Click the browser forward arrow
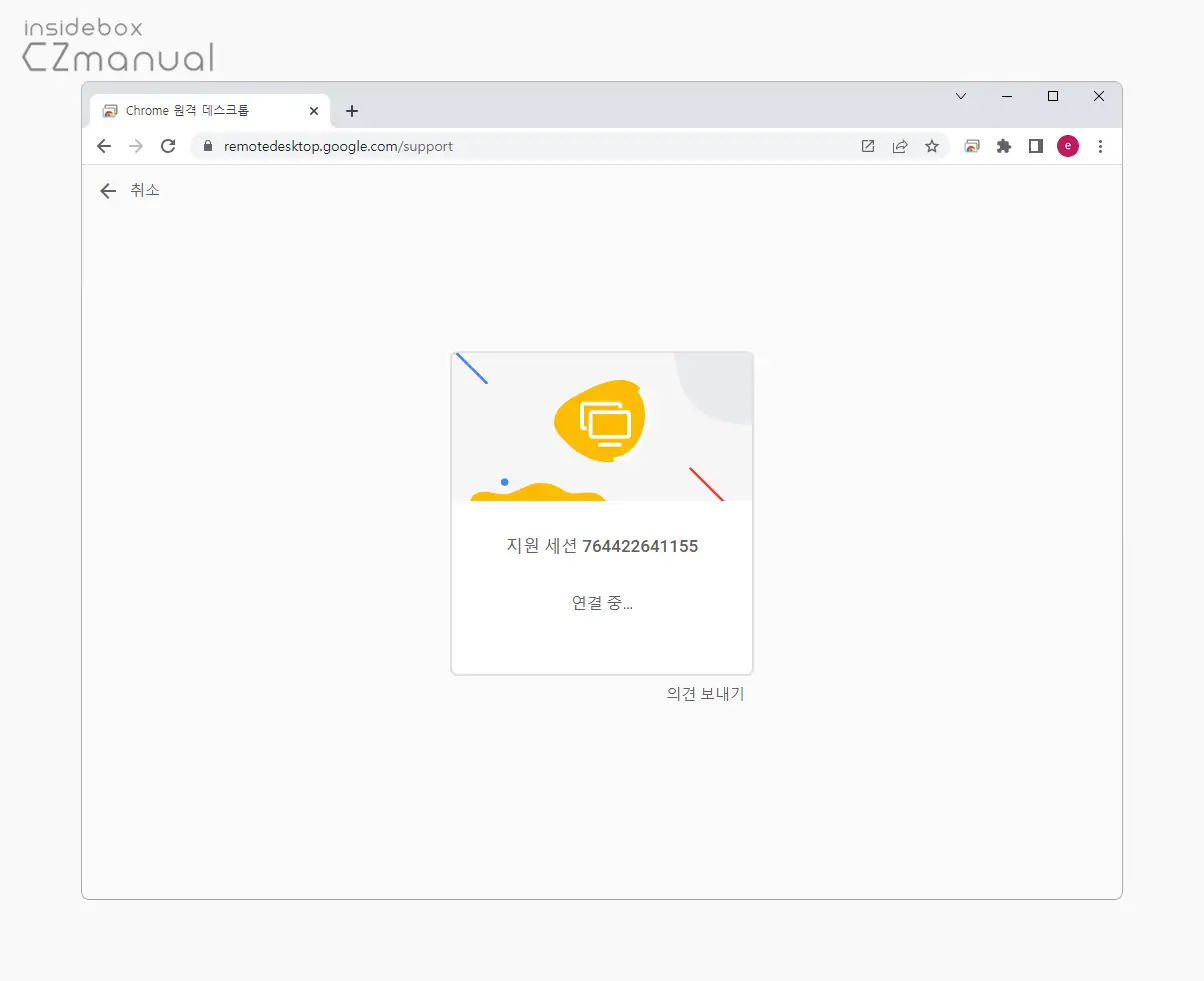This screenshot has width=1204, height=981. click(136, 146)
